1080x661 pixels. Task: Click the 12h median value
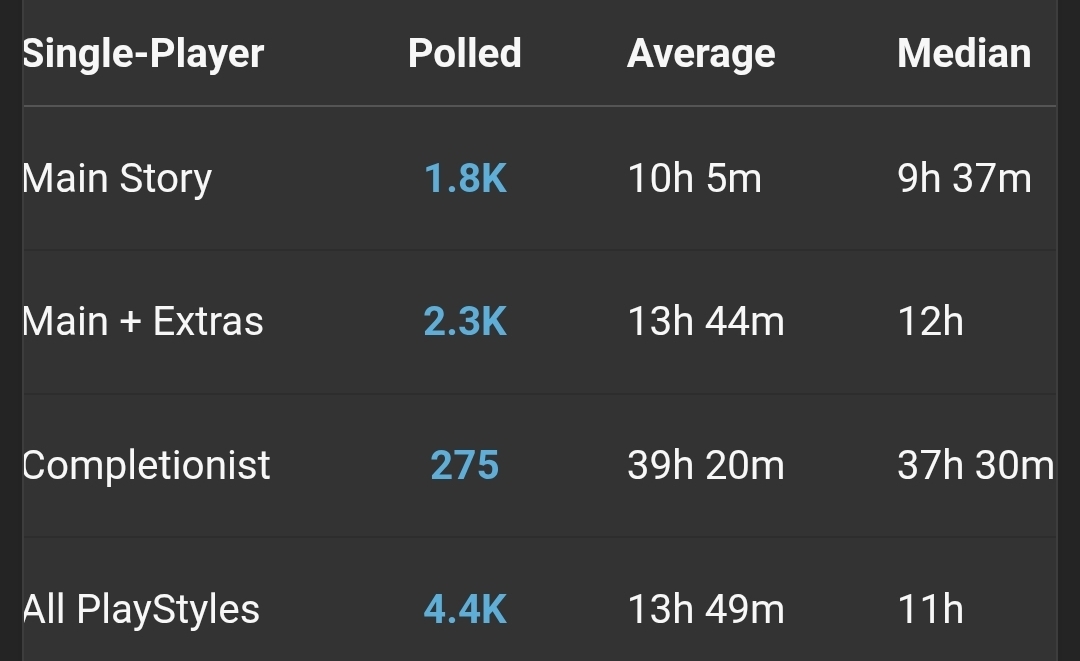tap(930, 322)
